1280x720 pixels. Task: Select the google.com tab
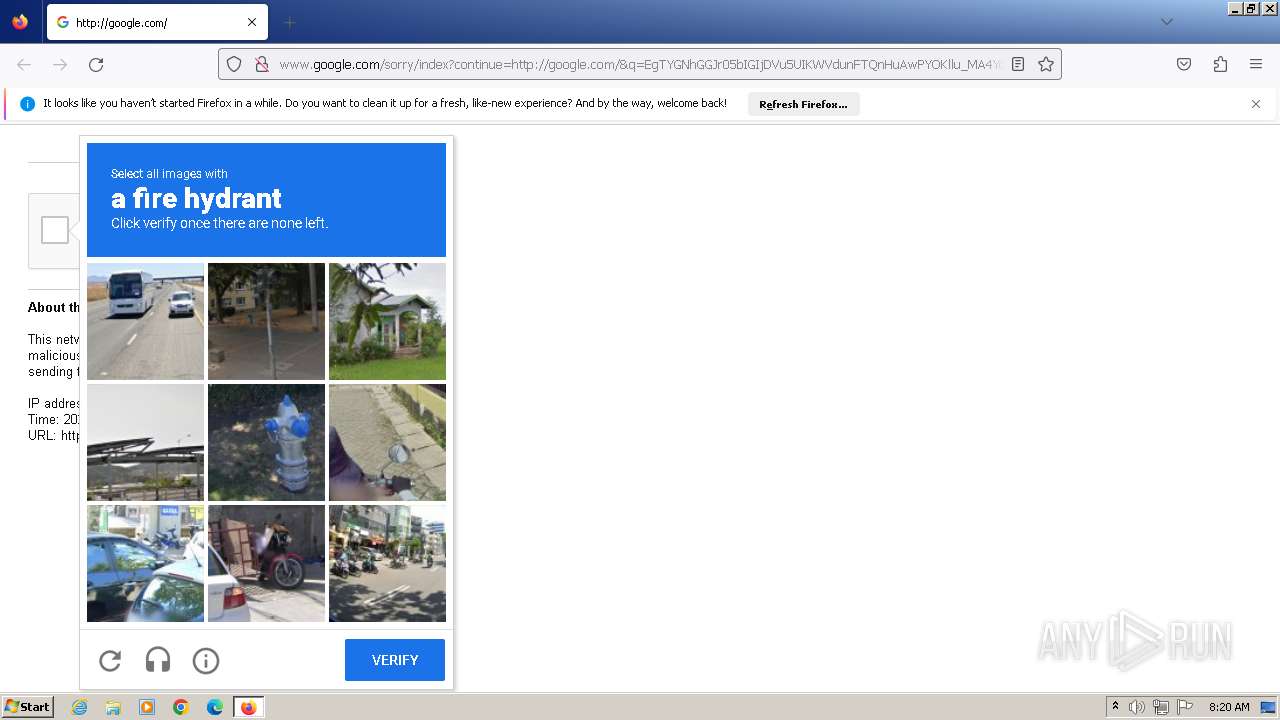point(157,22)
